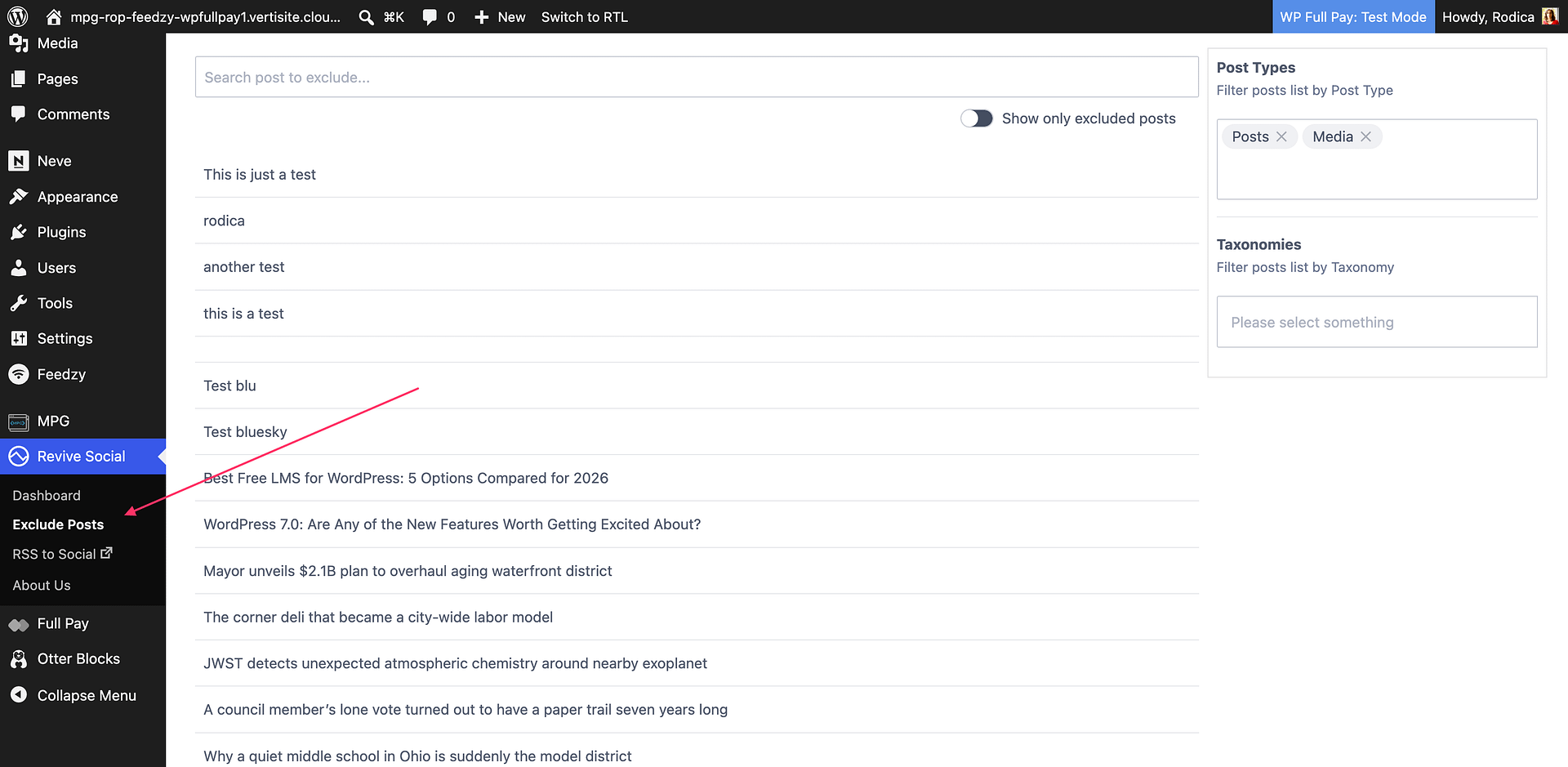Click the Appearance paintbrush icon
The image size is (1568, 767).
[19, 196]
